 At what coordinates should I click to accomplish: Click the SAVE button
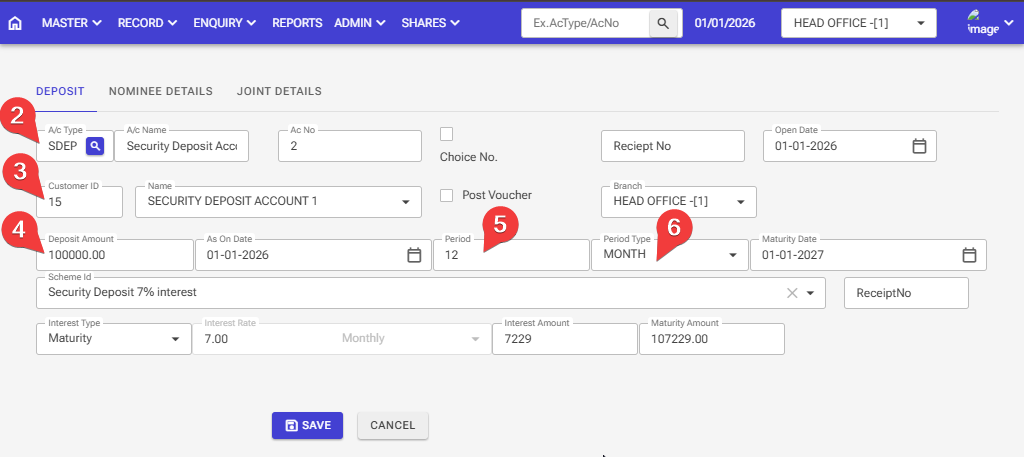307,425
